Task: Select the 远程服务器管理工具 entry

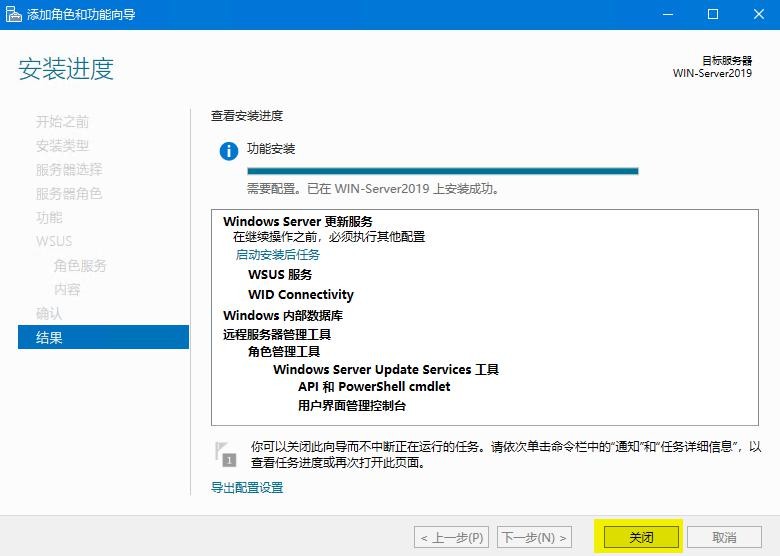Action: pyautogui.click(x=276, y=335)
